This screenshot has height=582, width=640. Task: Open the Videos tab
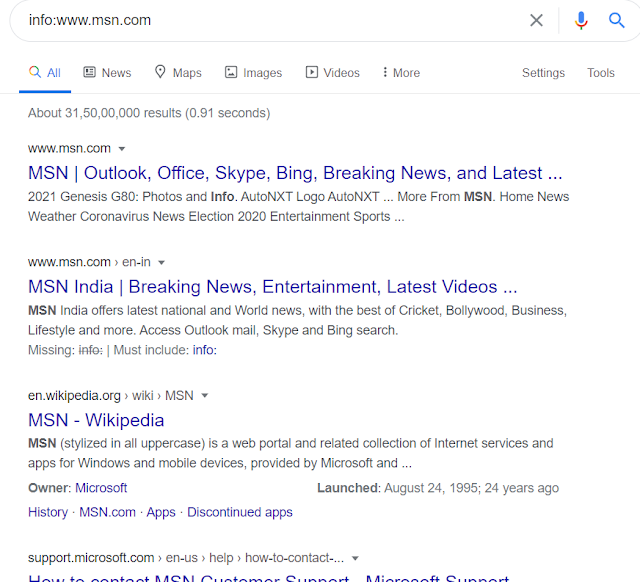333,73
